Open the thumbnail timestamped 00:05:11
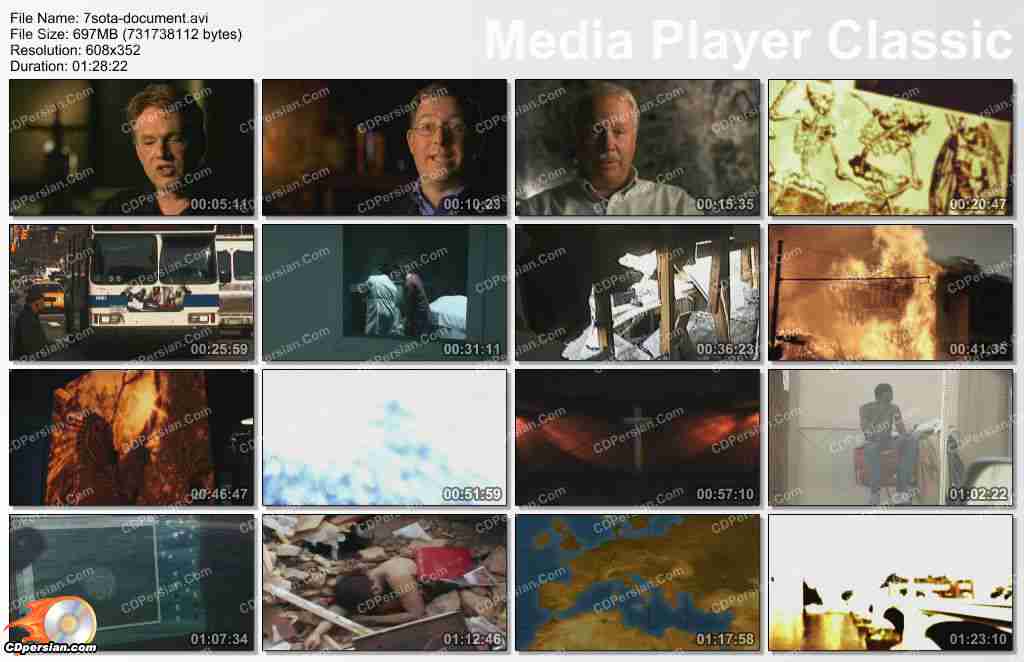Viewport: 1024px width, 662px height. coord(132,148)
